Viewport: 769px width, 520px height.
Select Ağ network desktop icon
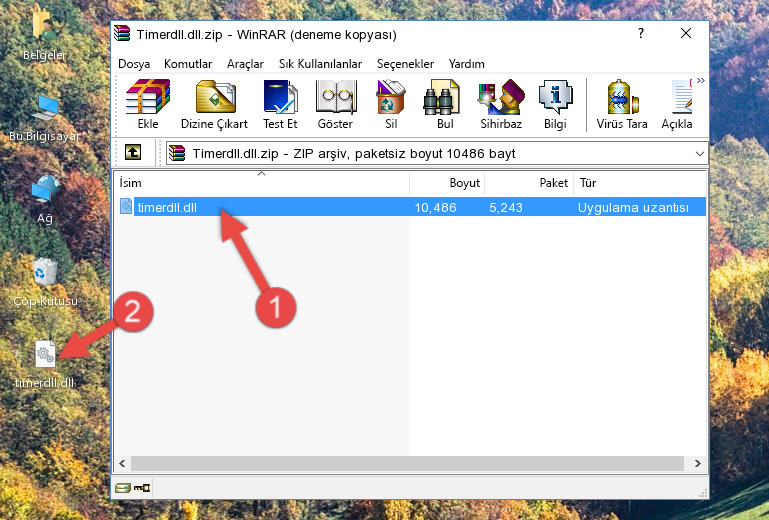[45, 199]
